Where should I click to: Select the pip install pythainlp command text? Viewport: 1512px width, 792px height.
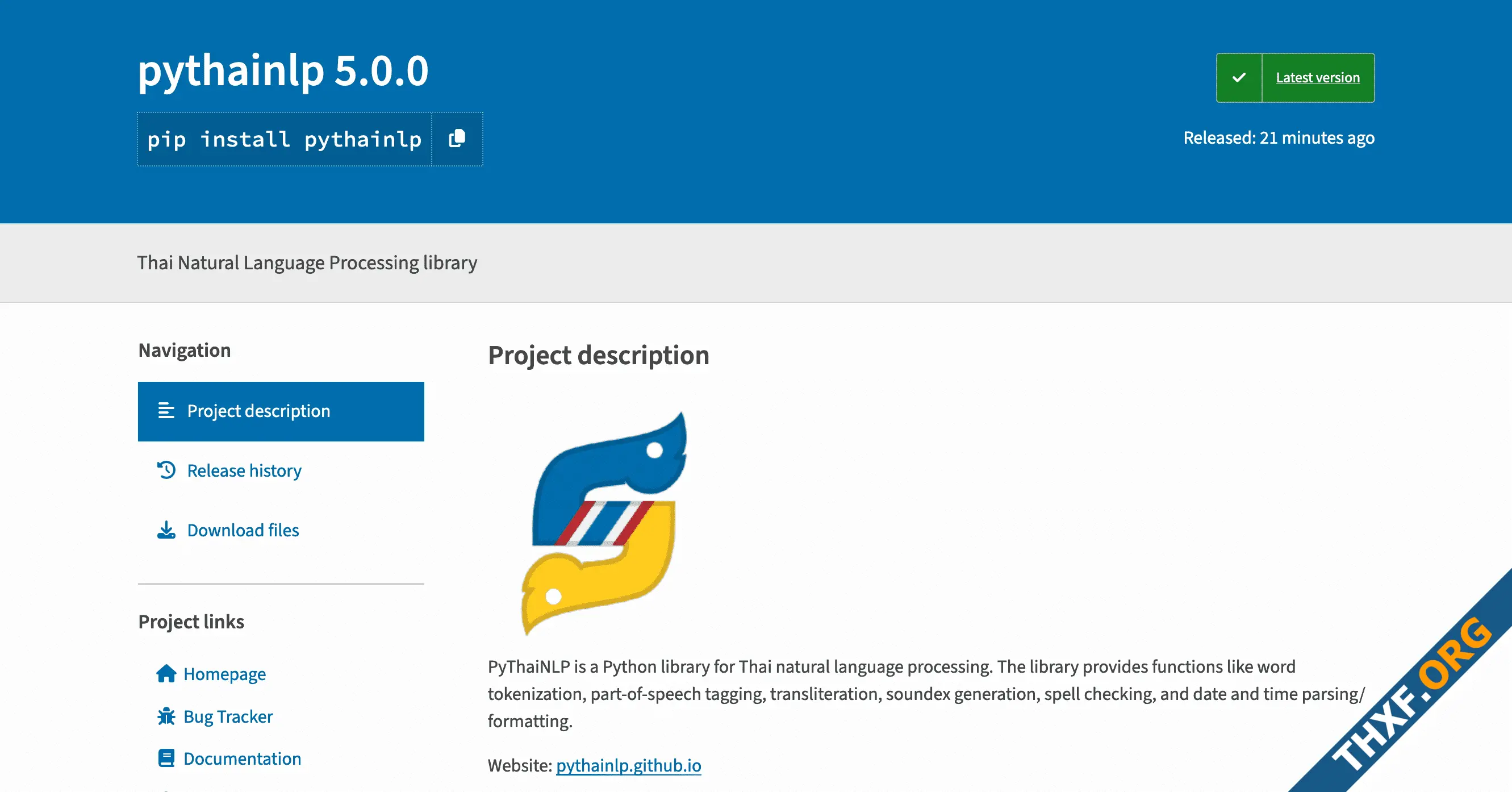[284, 139]
